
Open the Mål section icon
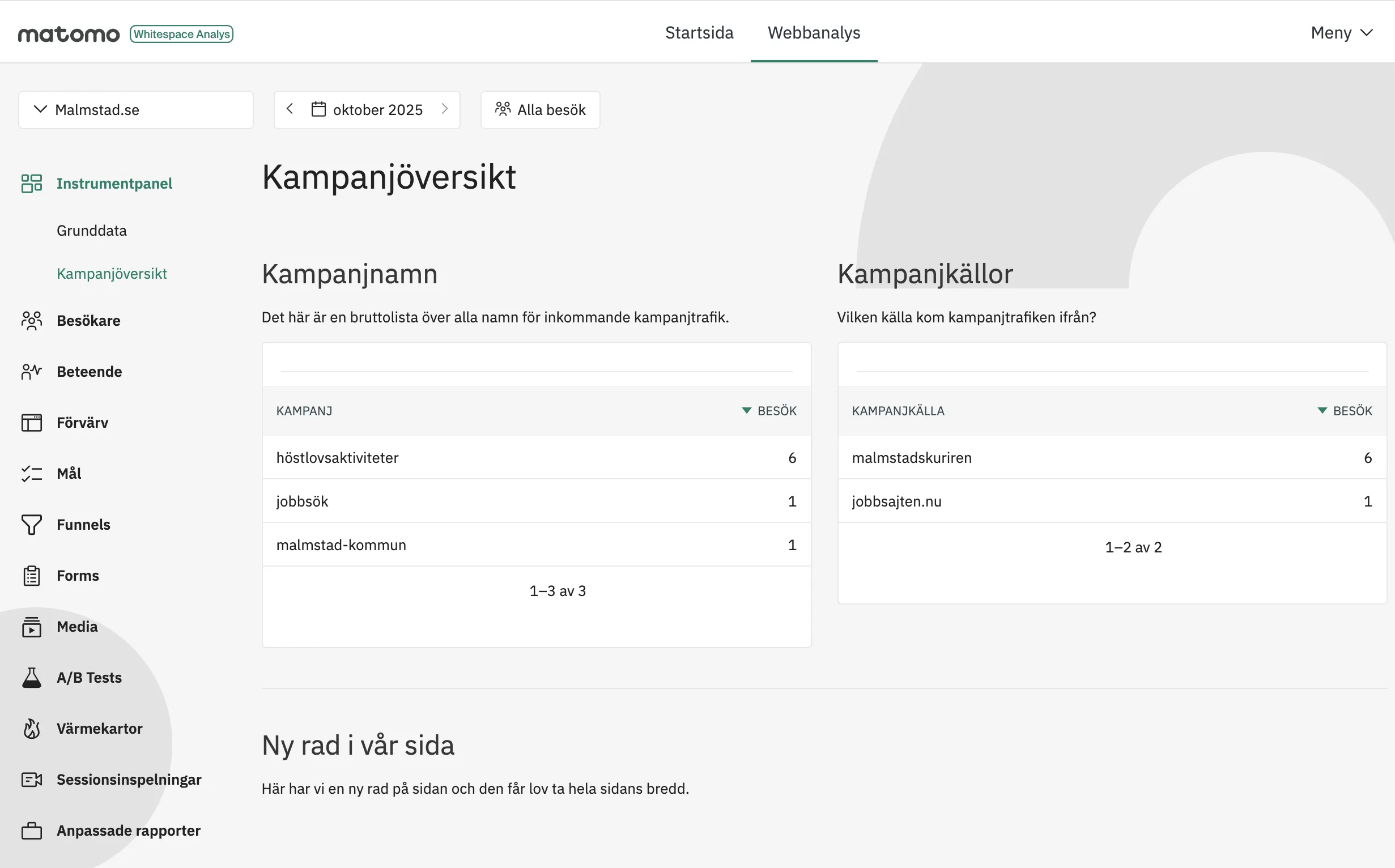(x=32, y=474)
